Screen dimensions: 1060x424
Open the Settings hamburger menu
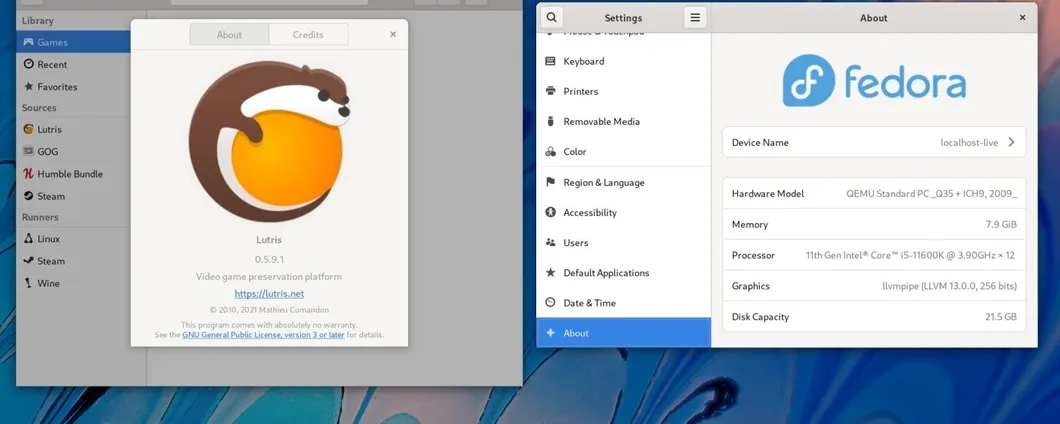click(x=695, y=18)
